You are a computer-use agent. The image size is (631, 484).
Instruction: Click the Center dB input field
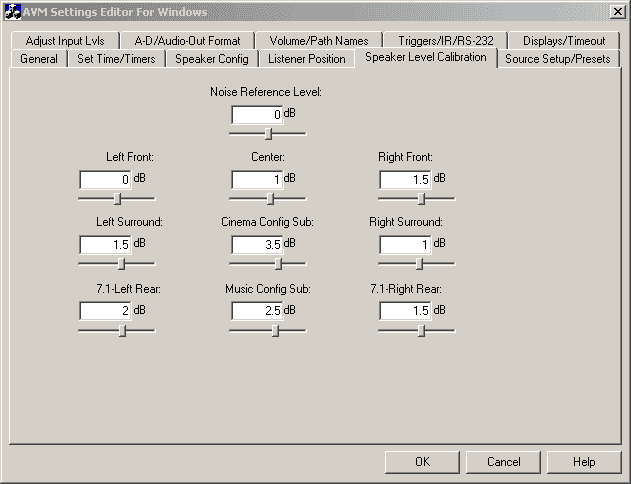tap(257, 179)
